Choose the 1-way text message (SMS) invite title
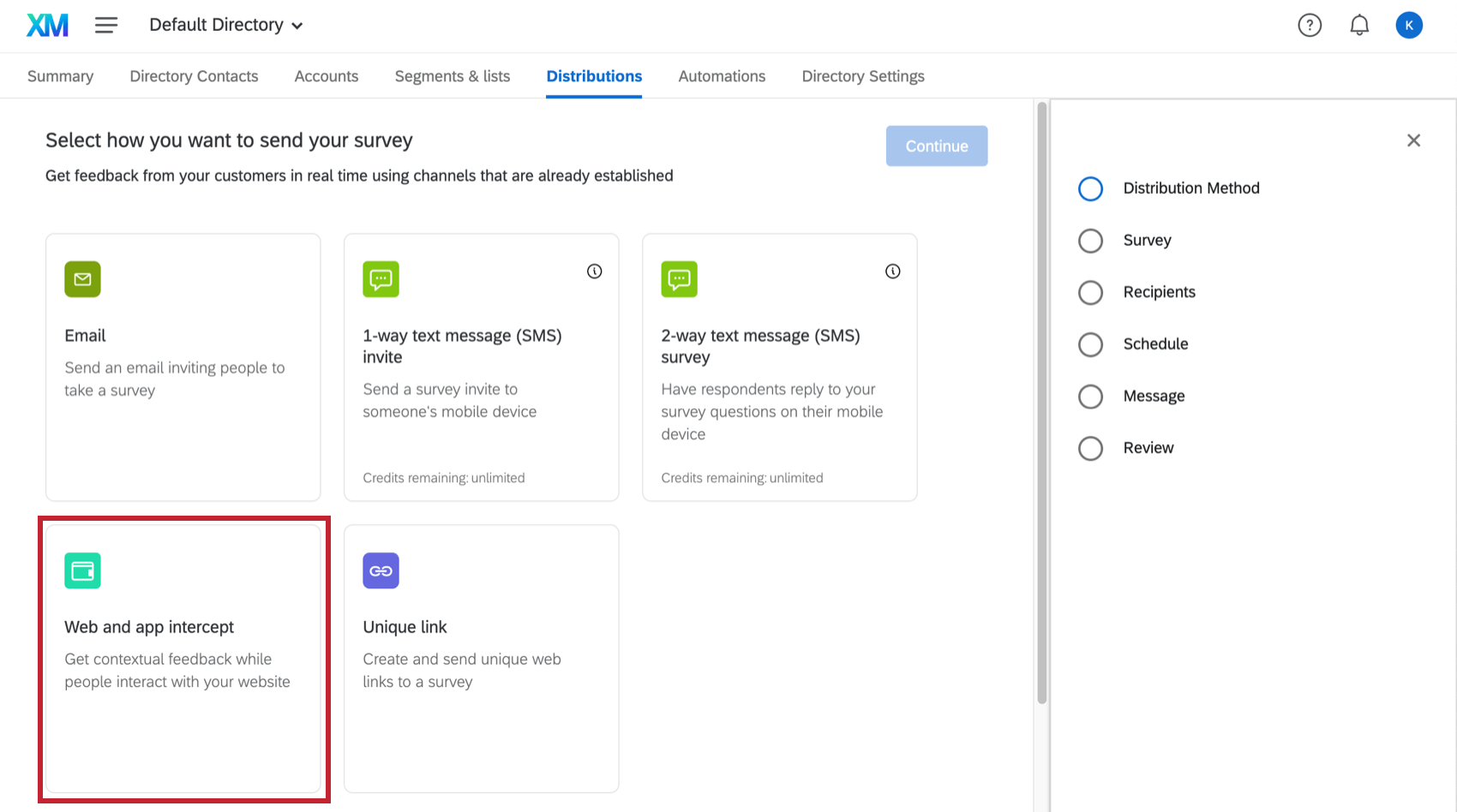 [x=462, y=346]
